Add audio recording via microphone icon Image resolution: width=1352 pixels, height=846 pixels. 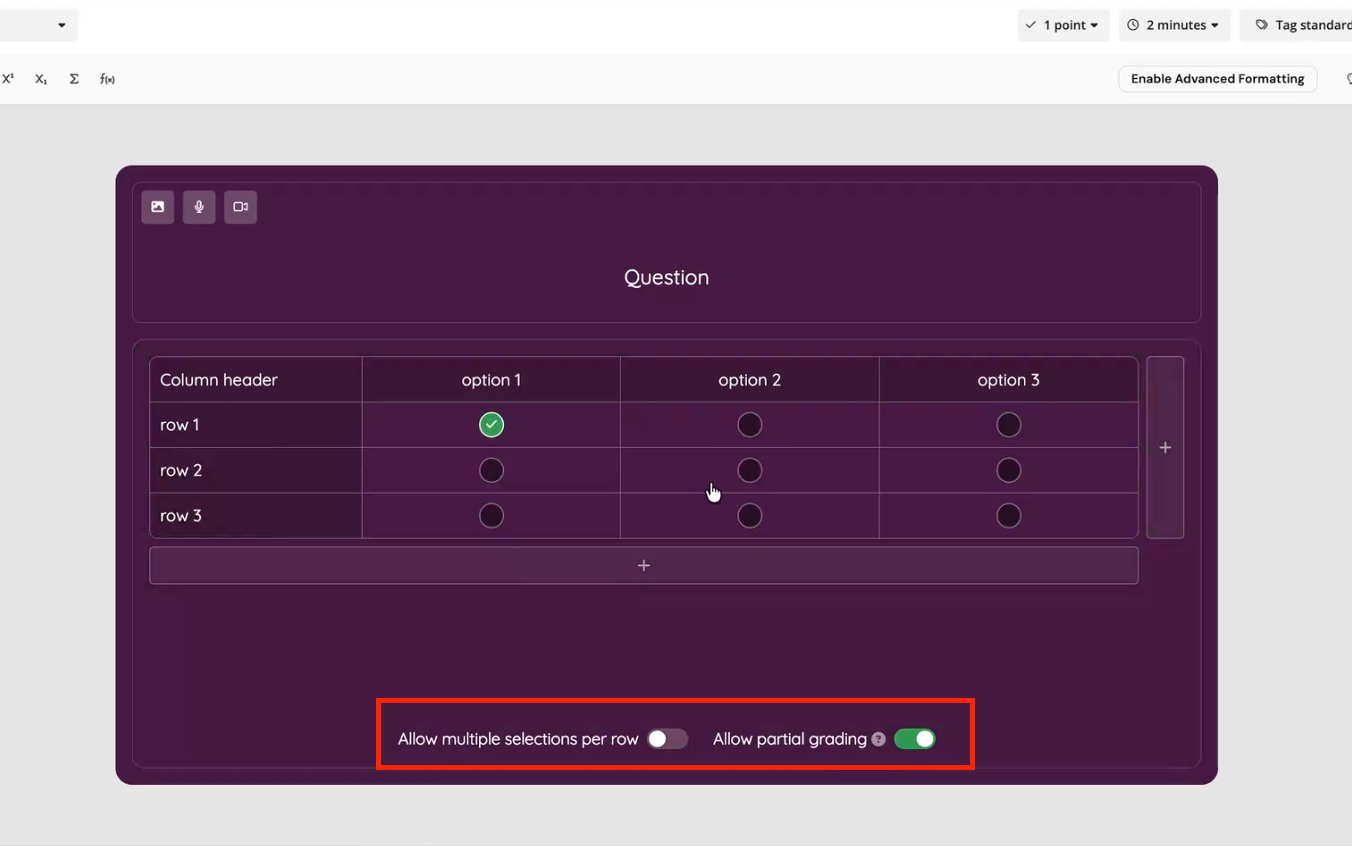tap(199, 207)
